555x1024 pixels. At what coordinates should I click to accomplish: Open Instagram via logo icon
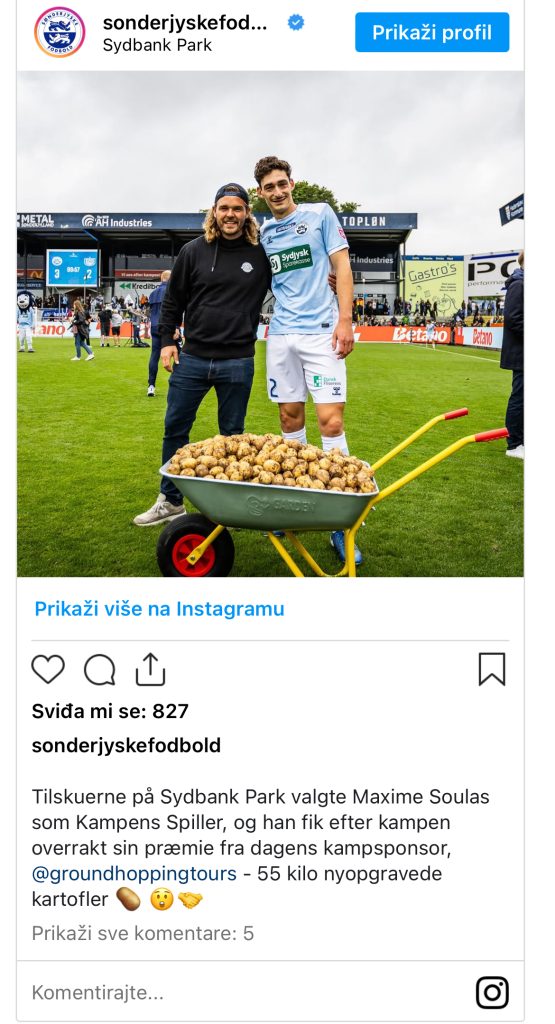point(492,993)
